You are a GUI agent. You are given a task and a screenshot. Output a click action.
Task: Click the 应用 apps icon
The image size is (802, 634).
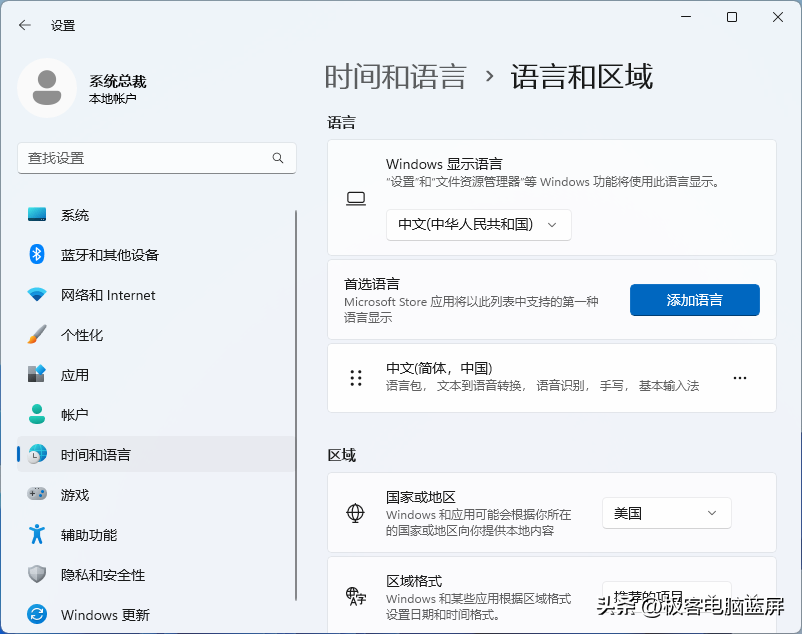tap(37, 374)
